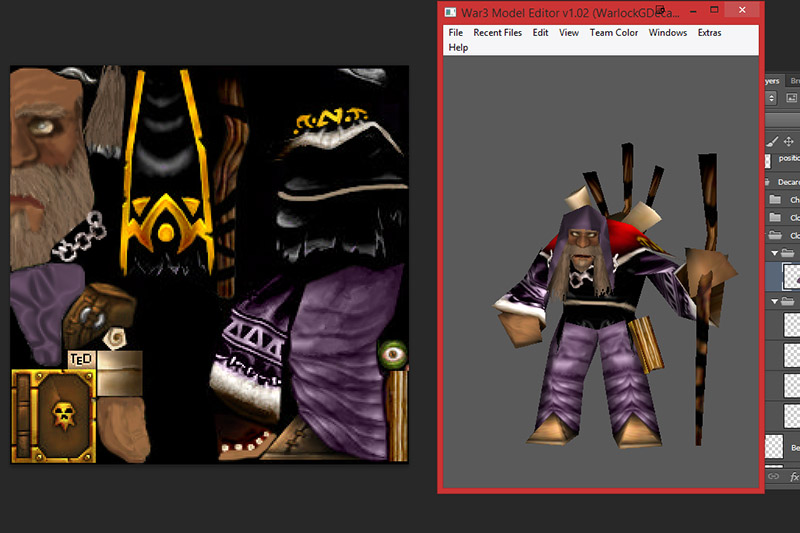The image size is (800, 533).
Task: Select the highlighted layer thumbnail with purple
Action: [792, 276]
